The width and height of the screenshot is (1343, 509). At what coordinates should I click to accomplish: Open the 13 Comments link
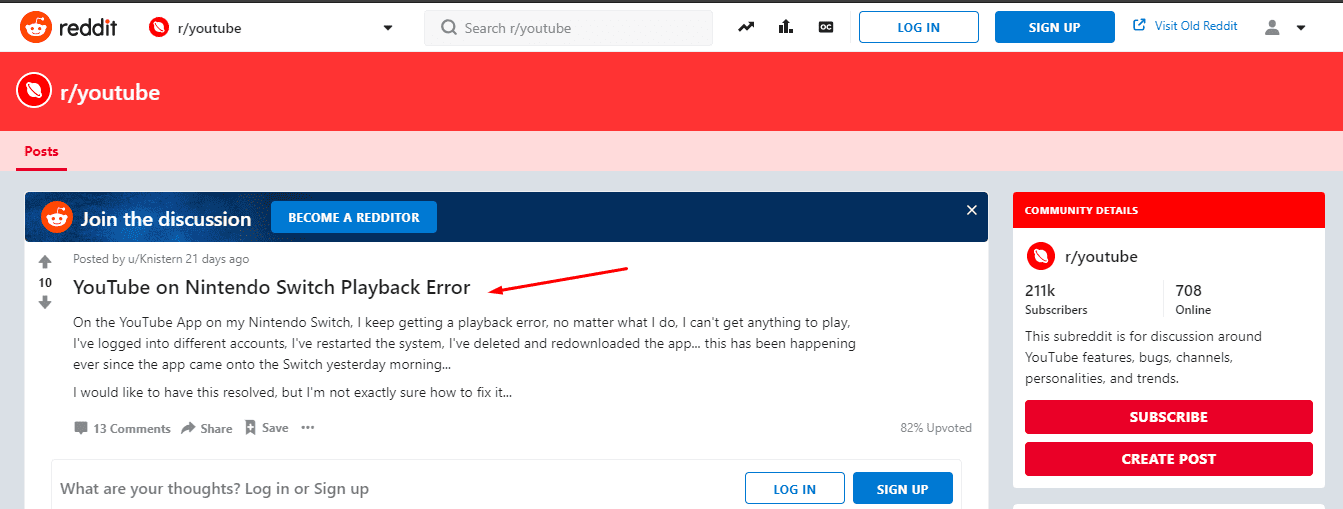(132, 428)
